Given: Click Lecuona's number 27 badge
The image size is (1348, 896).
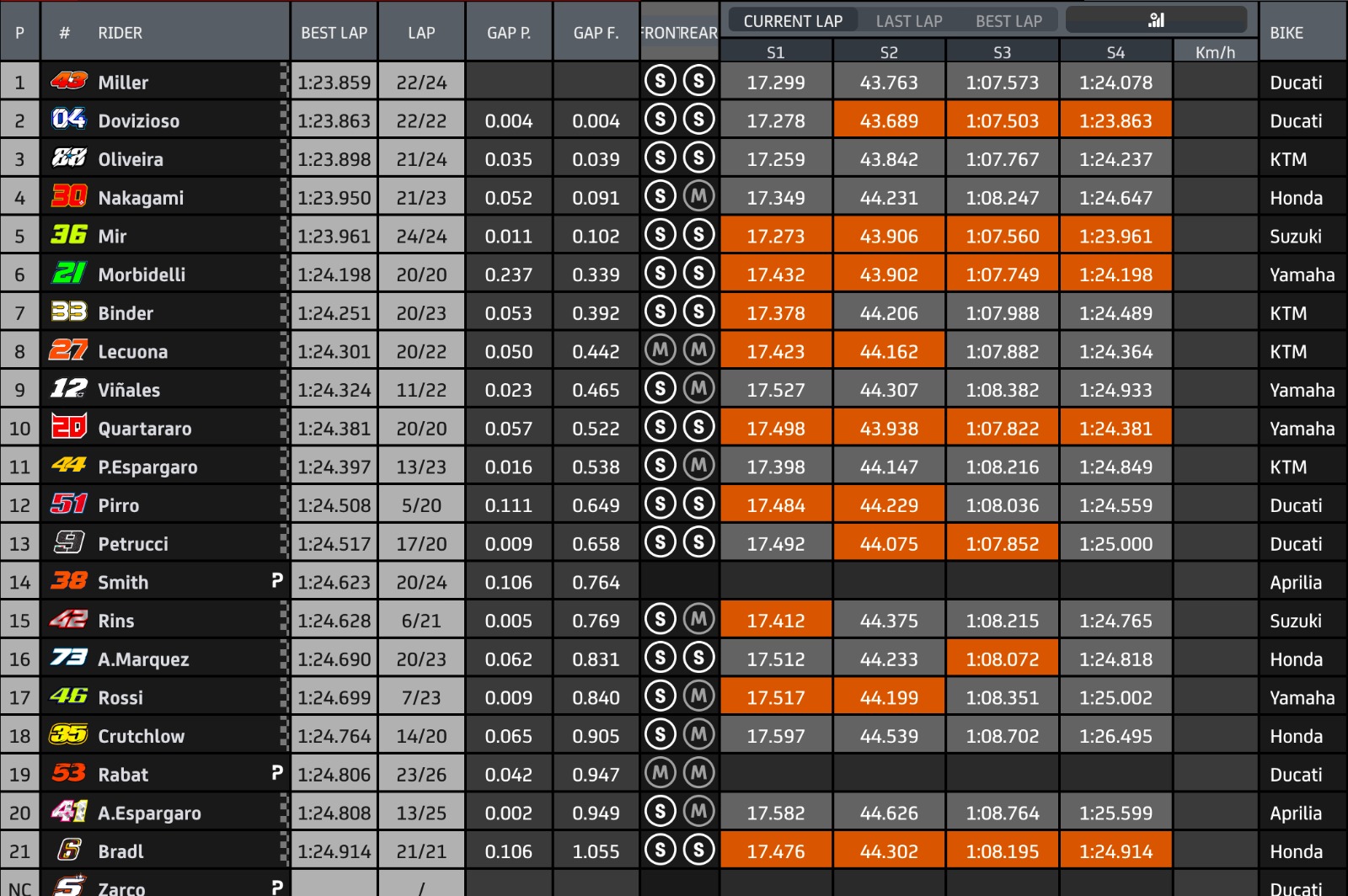Looking at the screenshot, I should pos(69,349).
